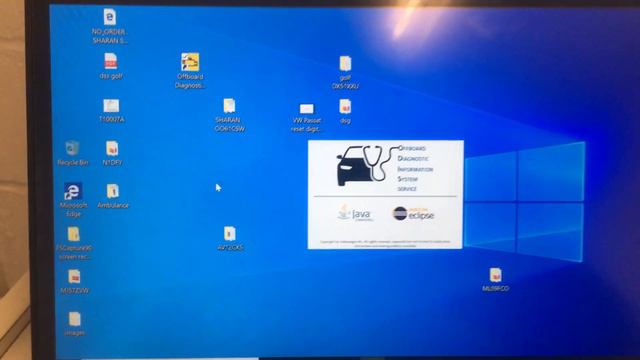Screen dimensions: 640x360
Task: Open the golf folder icon
Action: pos(345,64)
